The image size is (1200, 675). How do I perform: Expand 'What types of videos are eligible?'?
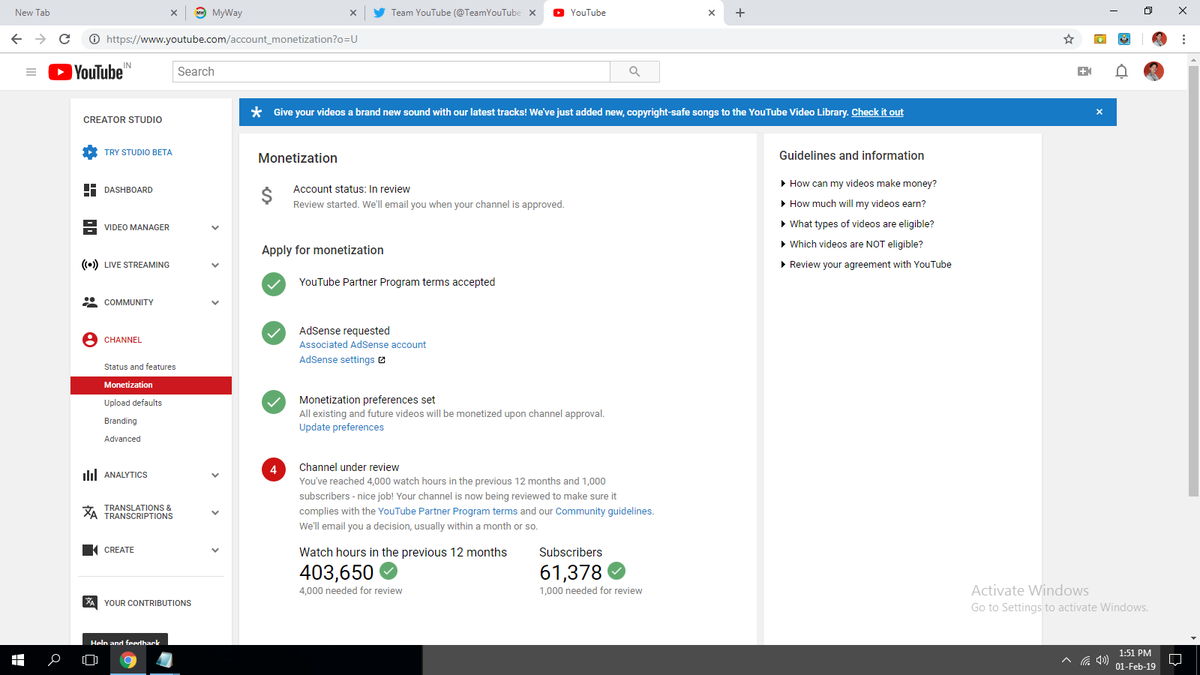[856, 224]
